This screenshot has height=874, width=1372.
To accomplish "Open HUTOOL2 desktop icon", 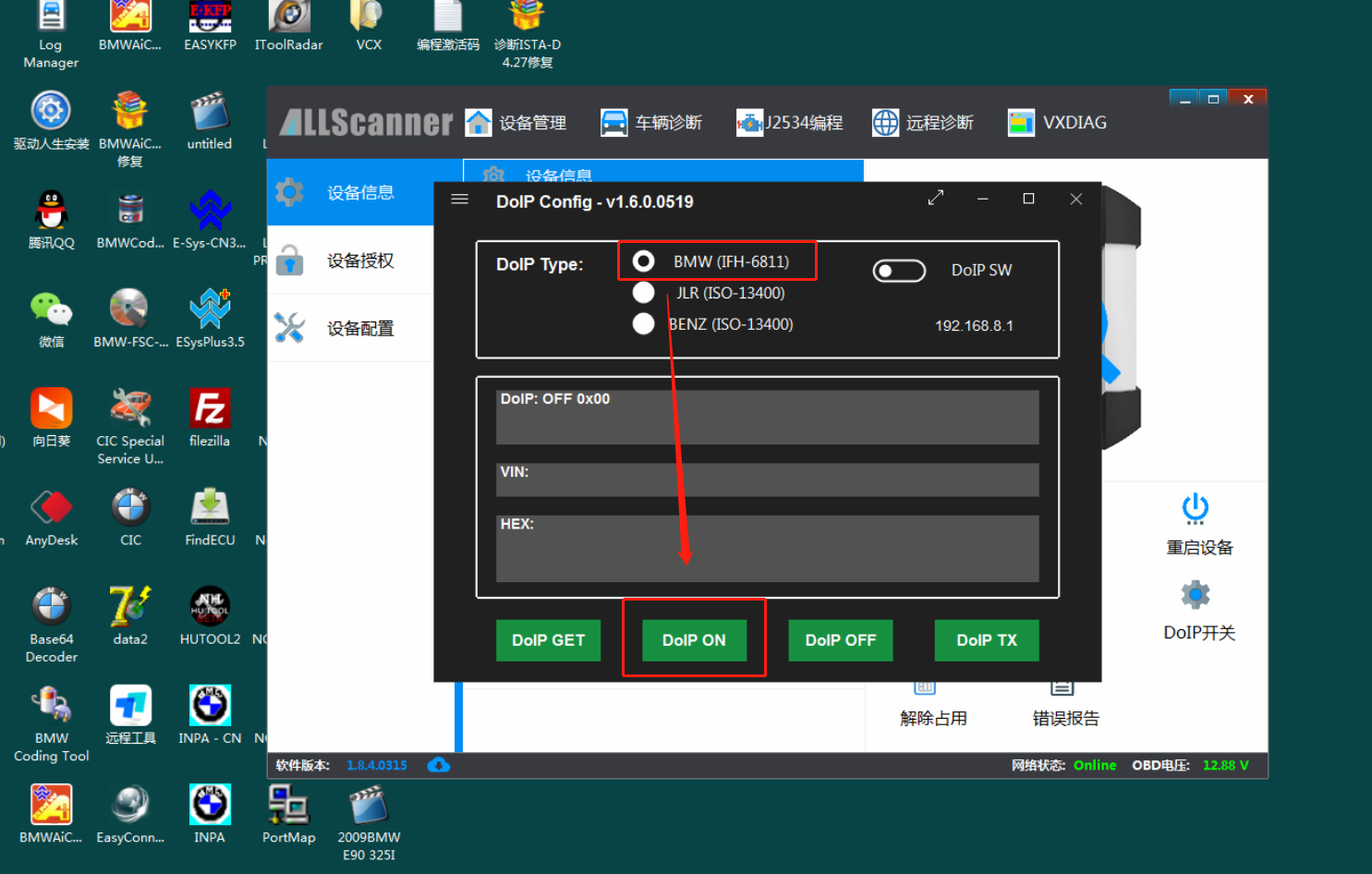I will 210,615.
